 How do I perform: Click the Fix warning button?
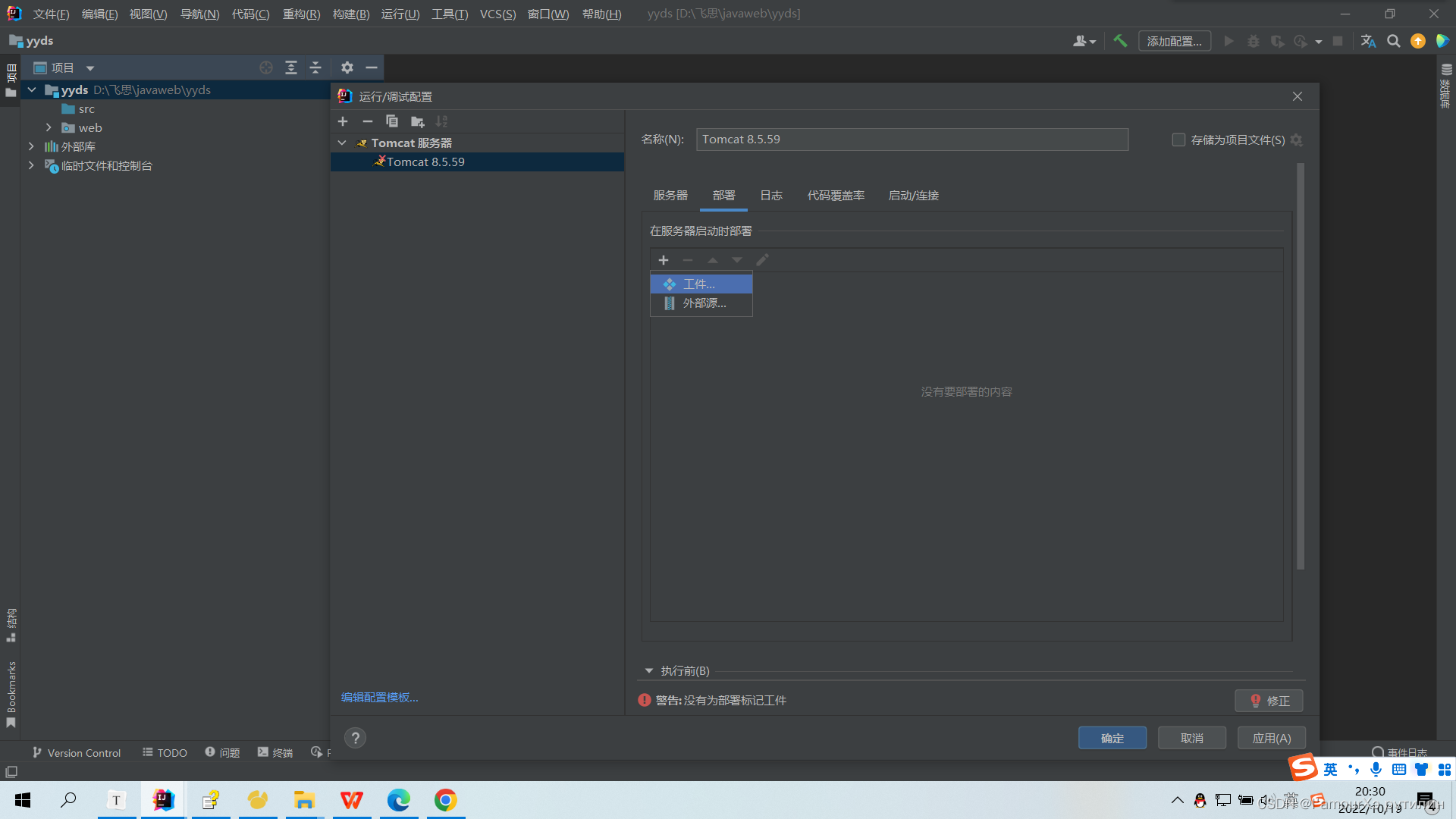pos(1269,701)
